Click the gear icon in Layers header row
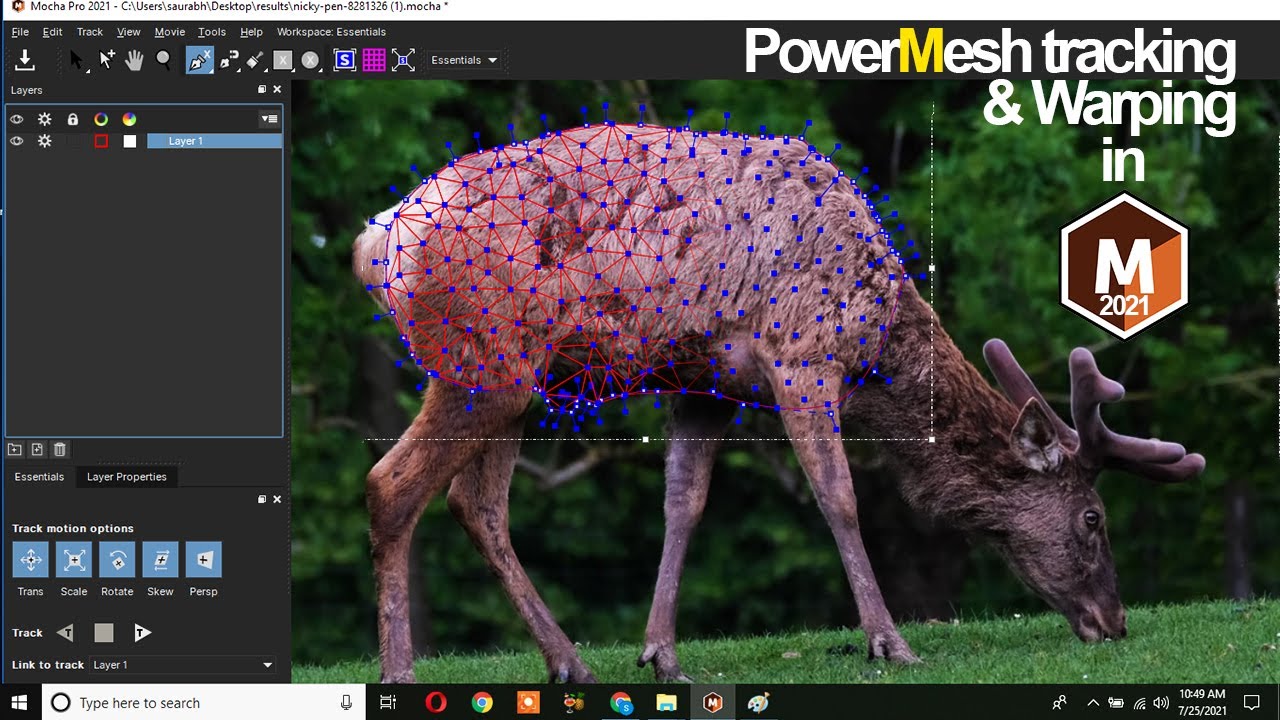The image size is (1280, 720). (x=44, y=119)
